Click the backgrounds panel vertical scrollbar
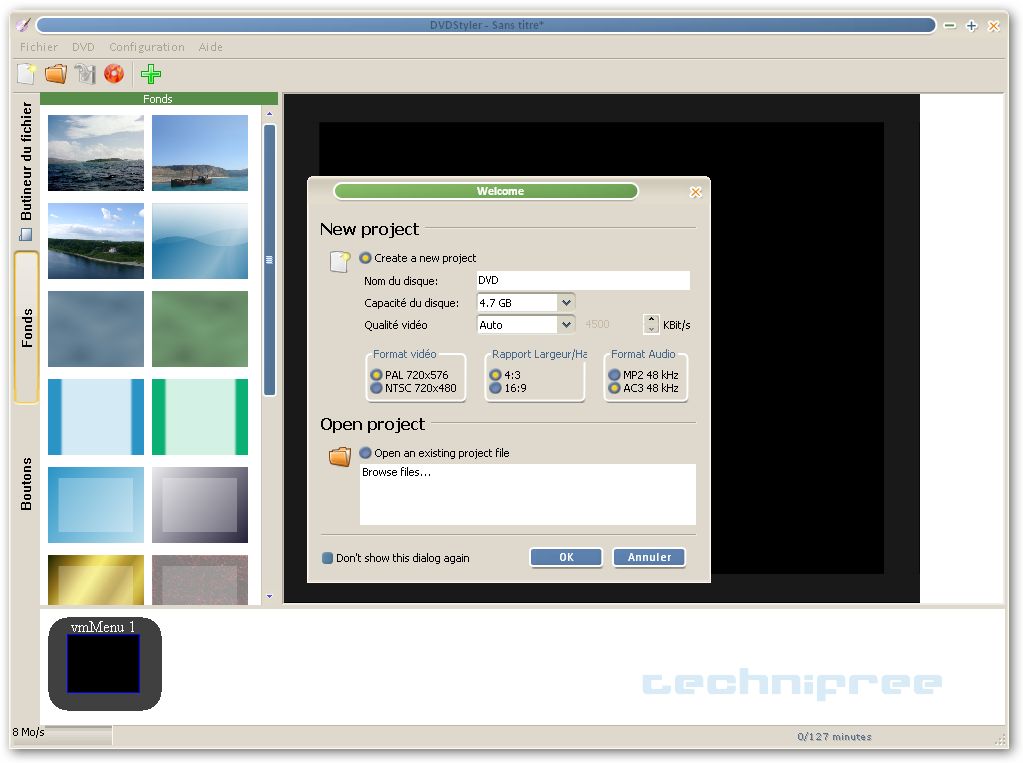Viewport: 1023px width, 763px height. pos(269,260)
